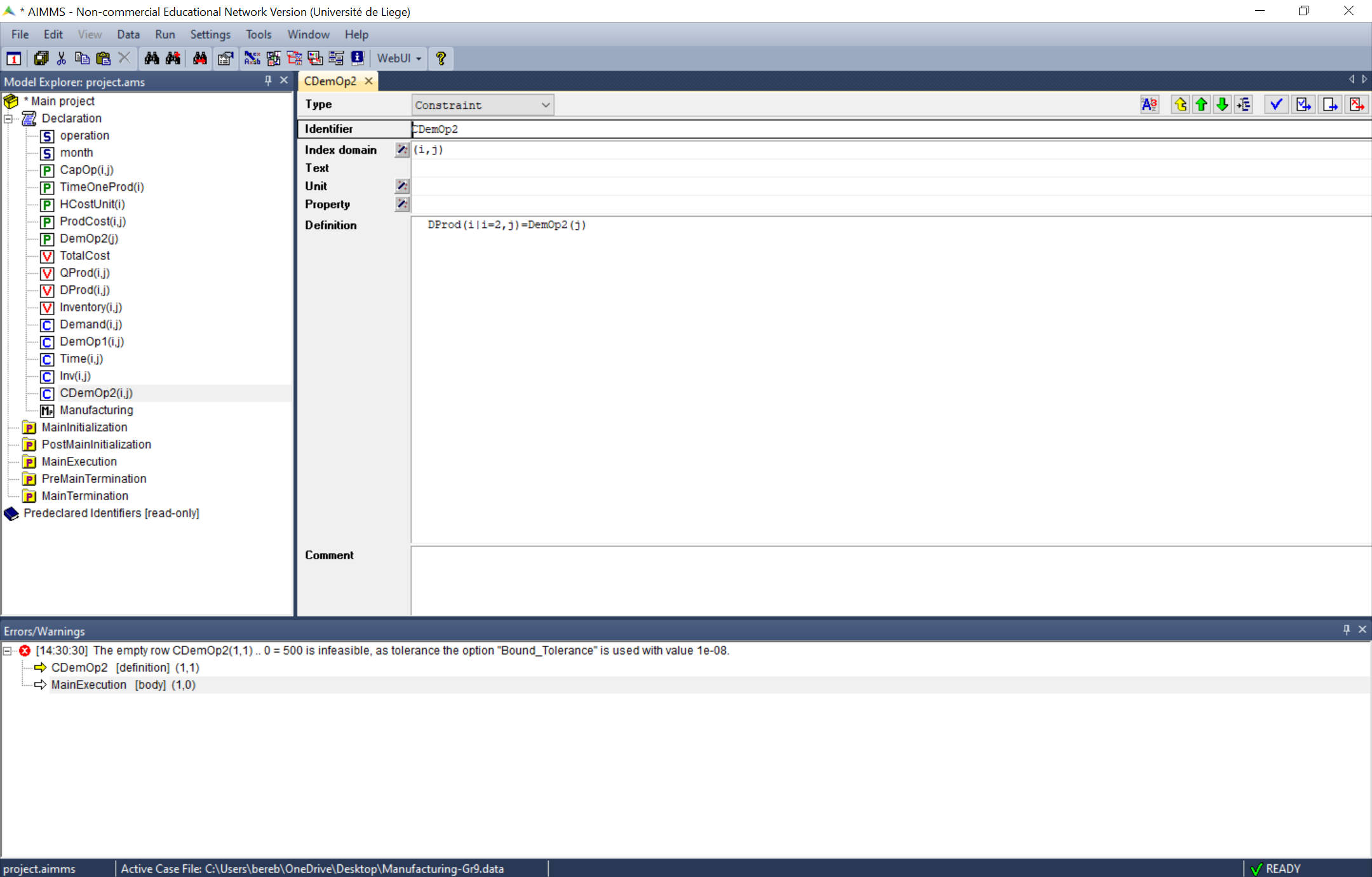Click the Cut scissors icon
Image resolution: width=1372 pixels, height=877 pixels.
(x=62, y=58)
